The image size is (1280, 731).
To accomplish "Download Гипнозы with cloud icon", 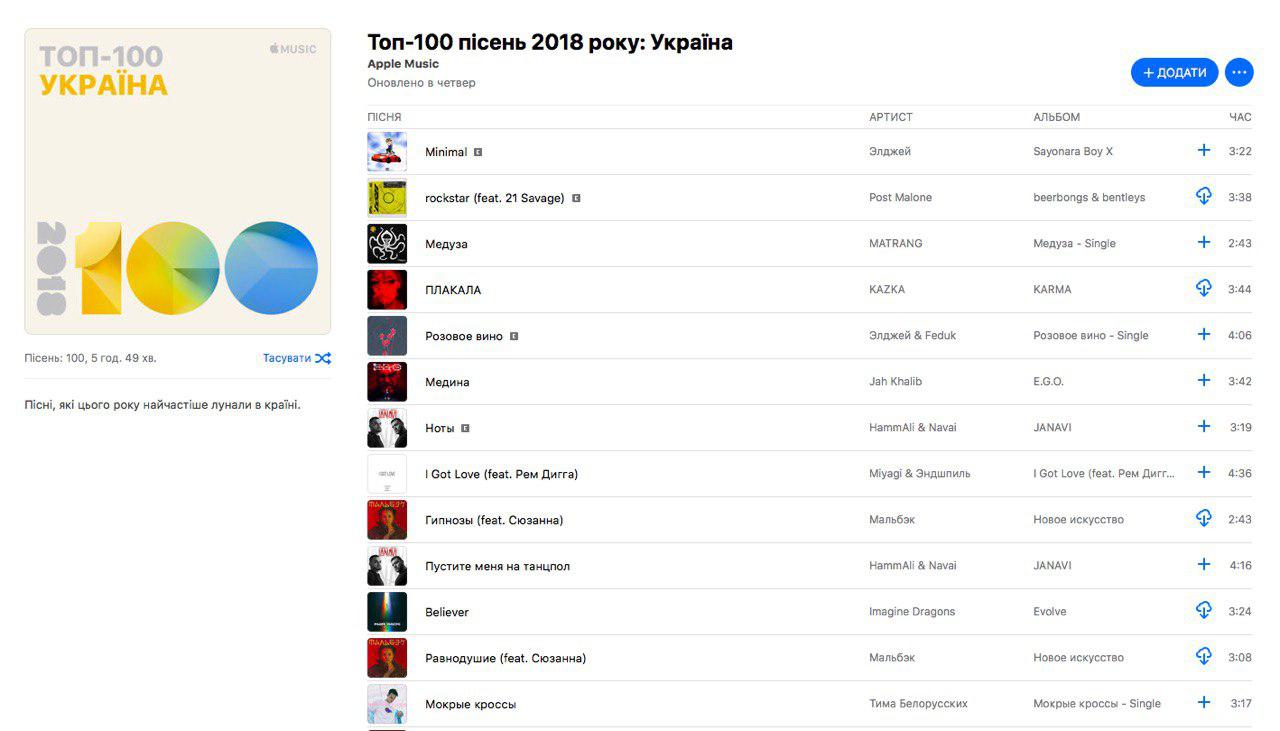I will tap(1204, 519).
